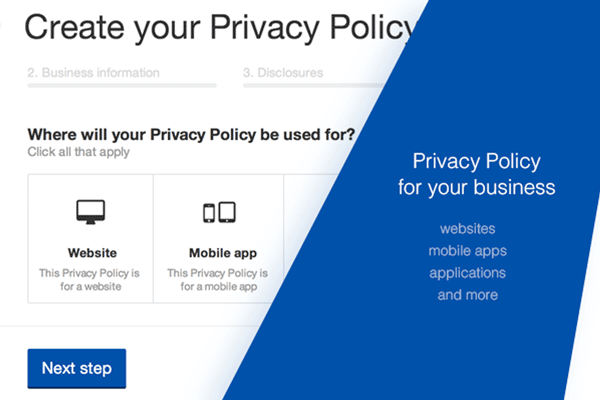
Task: Click "websites" in the blue panel
Action: (467, 229)
